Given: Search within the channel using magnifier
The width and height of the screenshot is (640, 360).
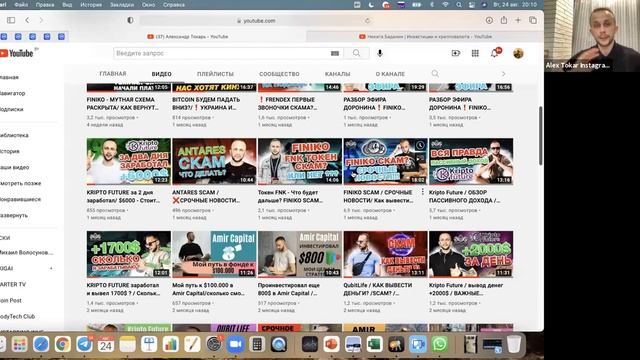Looking at the screenshot, I should [435, 73].
